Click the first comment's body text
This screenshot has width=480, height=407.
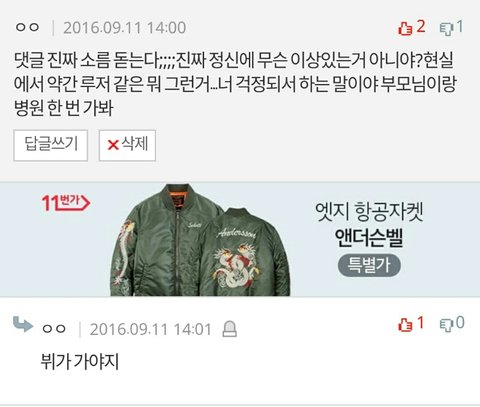235,84
